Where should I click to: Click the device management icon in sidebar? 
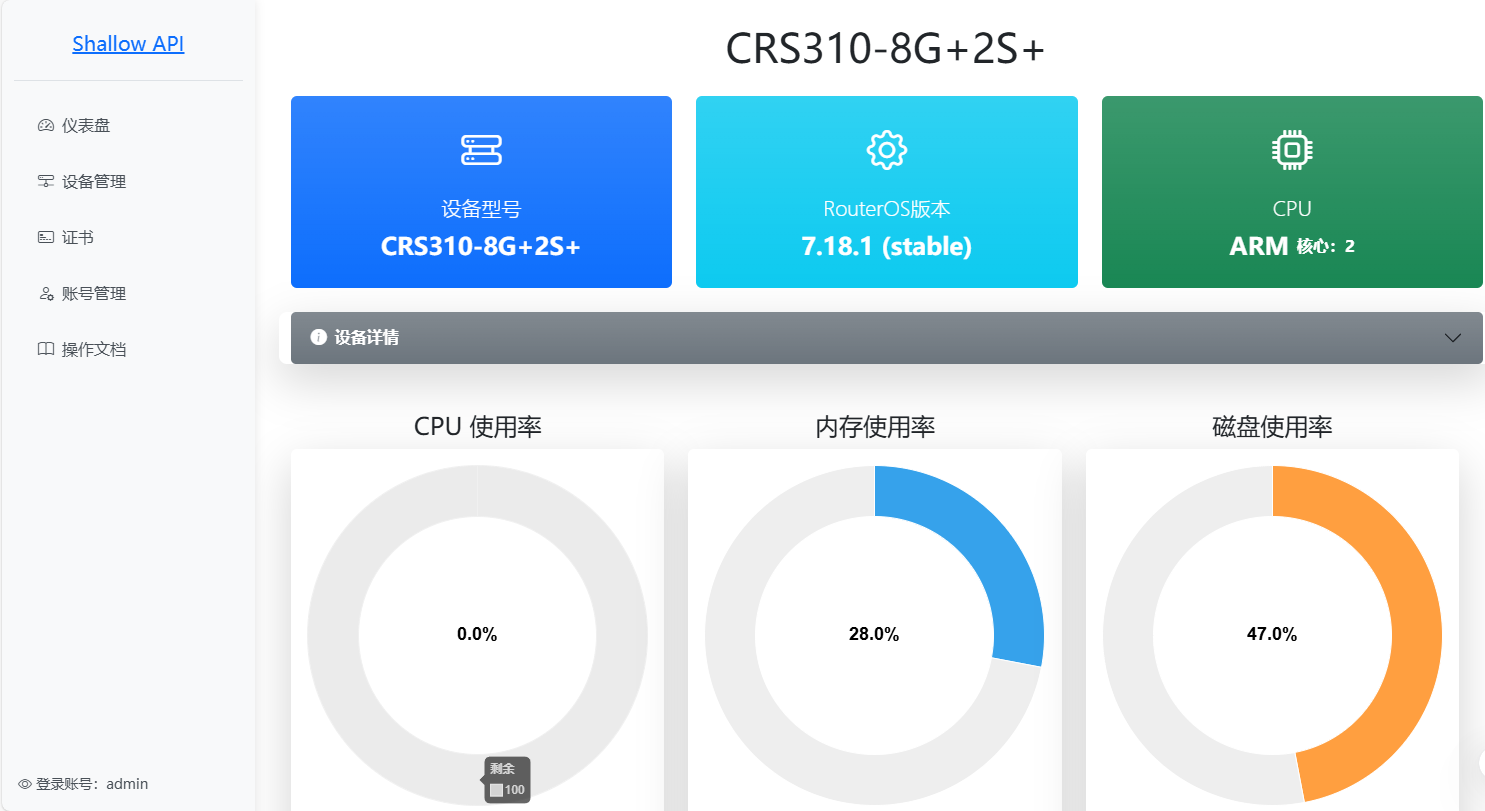coord(45,182)
